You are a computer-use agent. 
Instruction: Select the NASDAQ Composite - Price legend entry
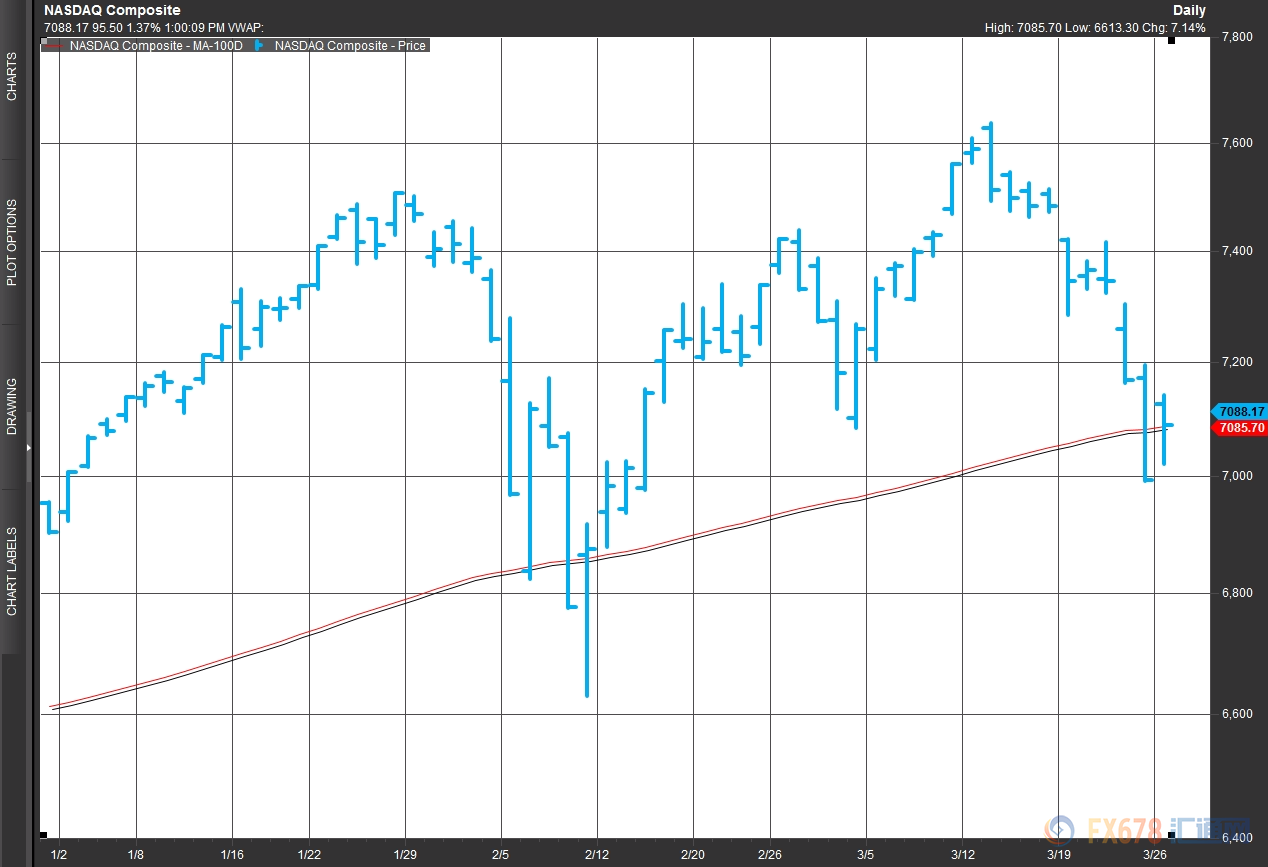350,45
